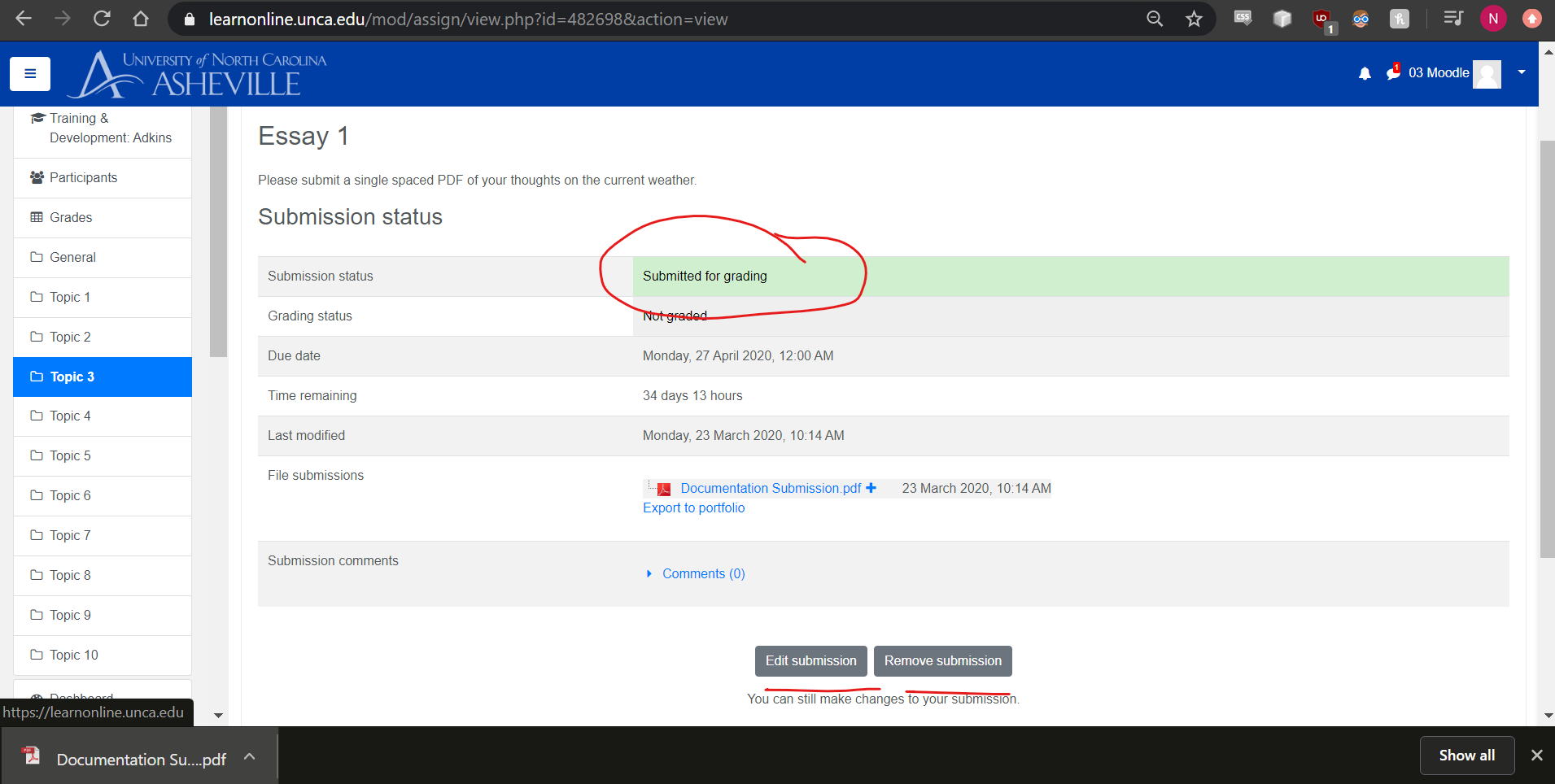Image resolution: width=1555 pixels, height=784 pixels.
Task: Open Grades in the sidebar
Action: pyautogui.click(x=71, y=217)
